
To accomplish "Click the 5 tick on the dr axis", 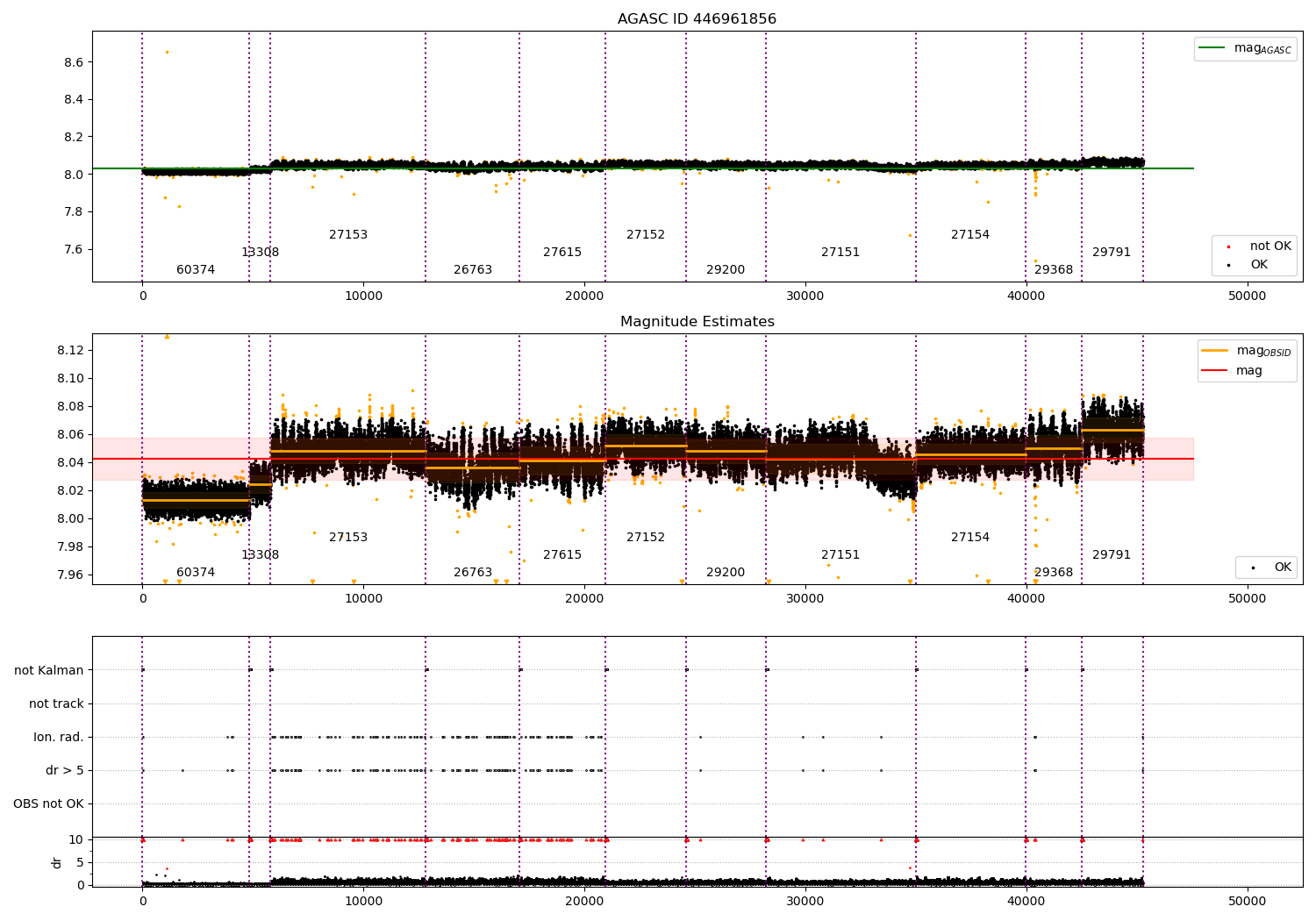I will point(81,862).
